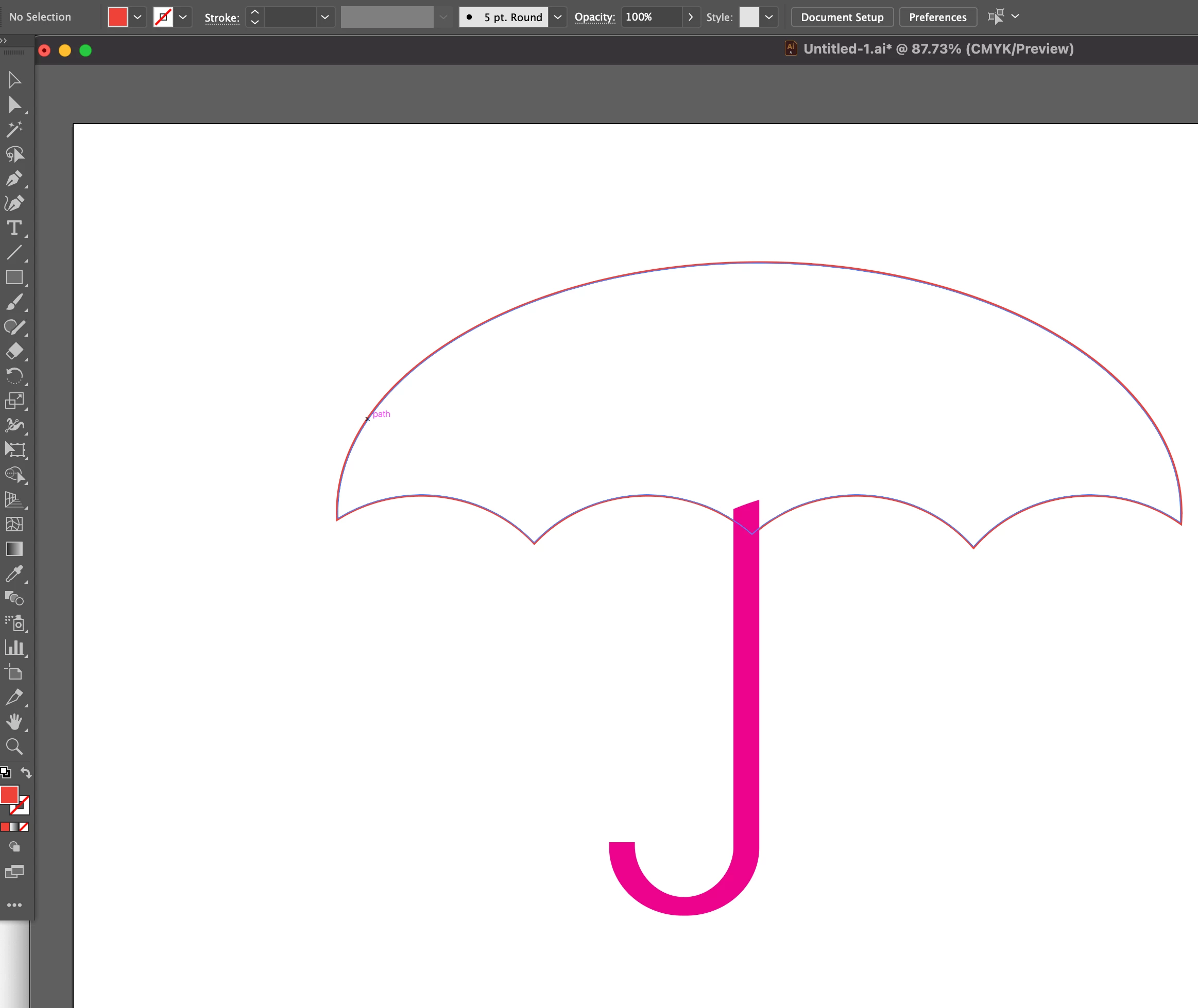
Task: Expand the 5 pt. Round brush dropdown
Action: [558, 17]
